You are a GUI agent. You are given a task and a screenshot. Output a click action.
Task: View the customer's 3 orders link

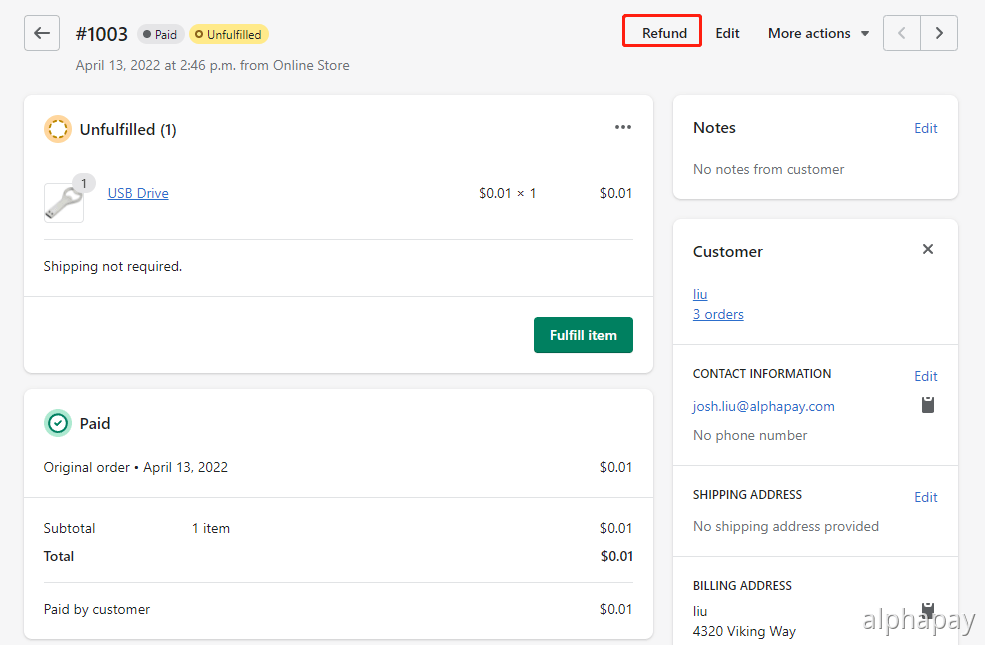[718, 314]
